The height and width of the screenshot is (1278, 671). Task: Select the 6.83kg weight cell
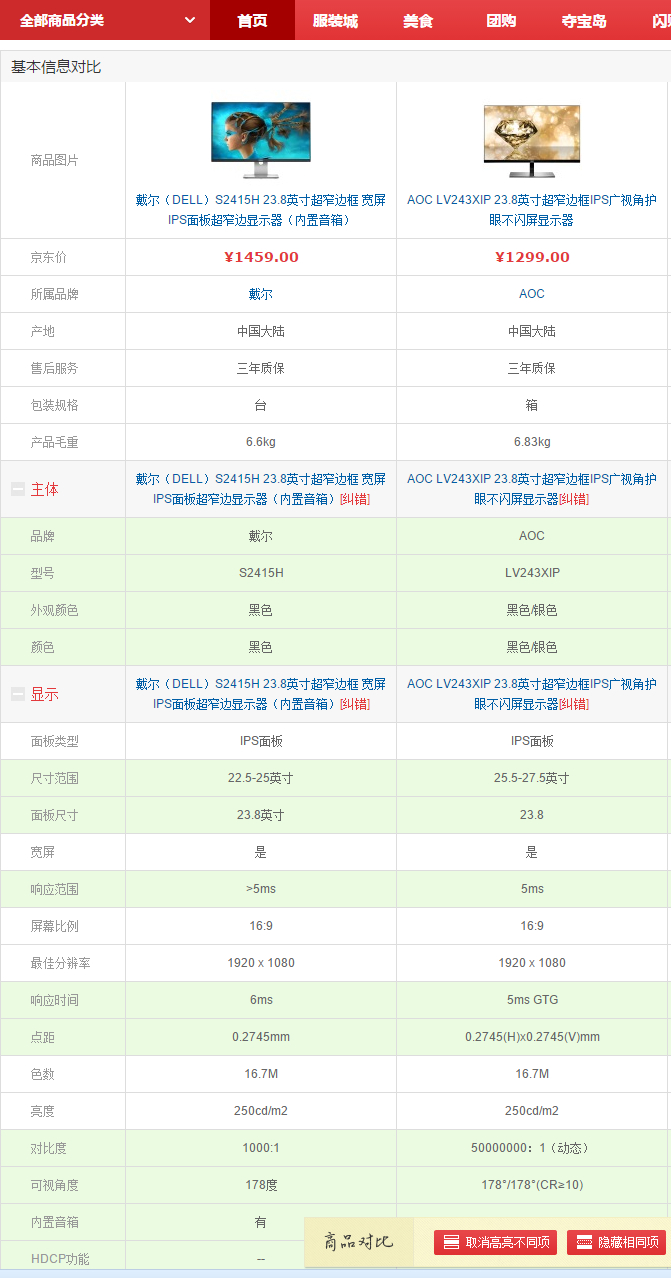534,442
